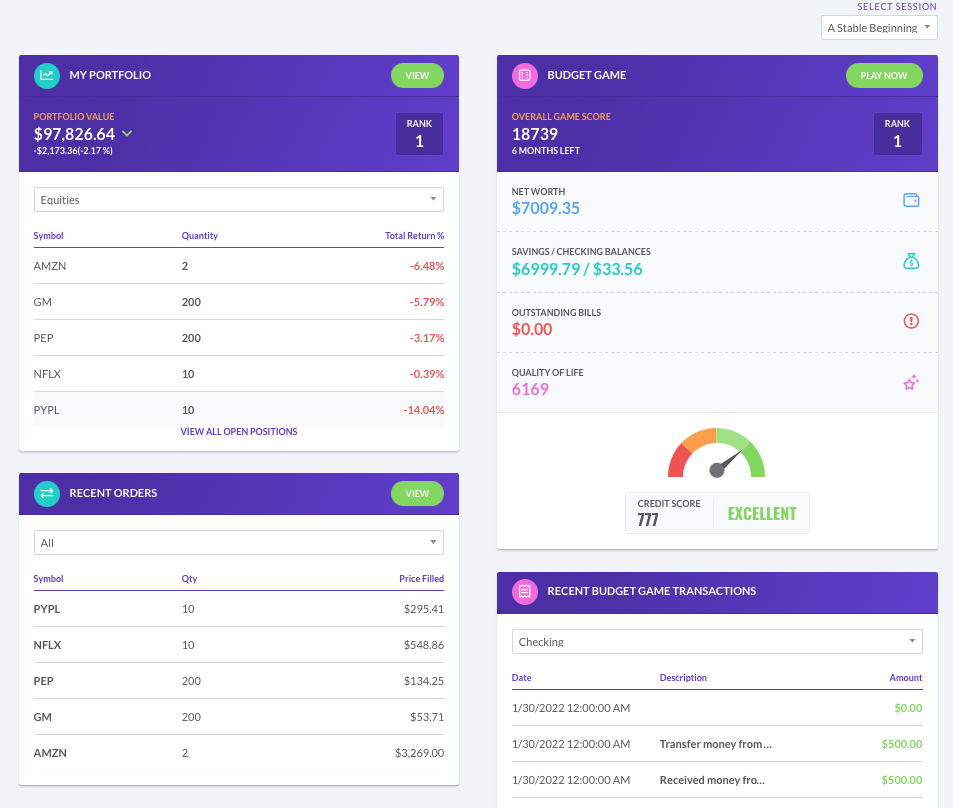Open the Equities asset type dropdown
The width and height of the screenshot is (953, 808).
238,199
